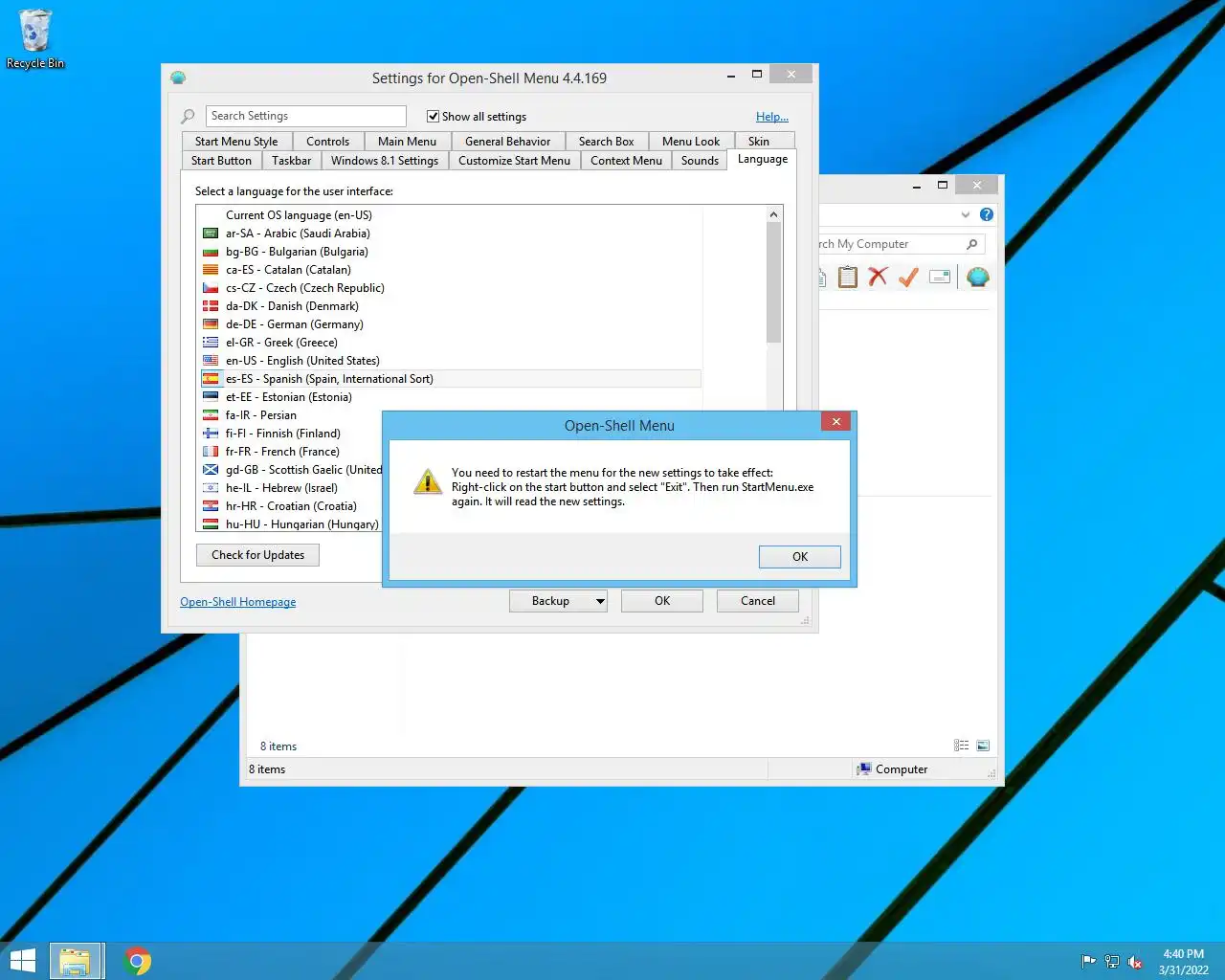Screen dimensions: 1225x980
Task: Click the language list scroll up arrow
Action: pyautogui.click(x=774, y=214)
